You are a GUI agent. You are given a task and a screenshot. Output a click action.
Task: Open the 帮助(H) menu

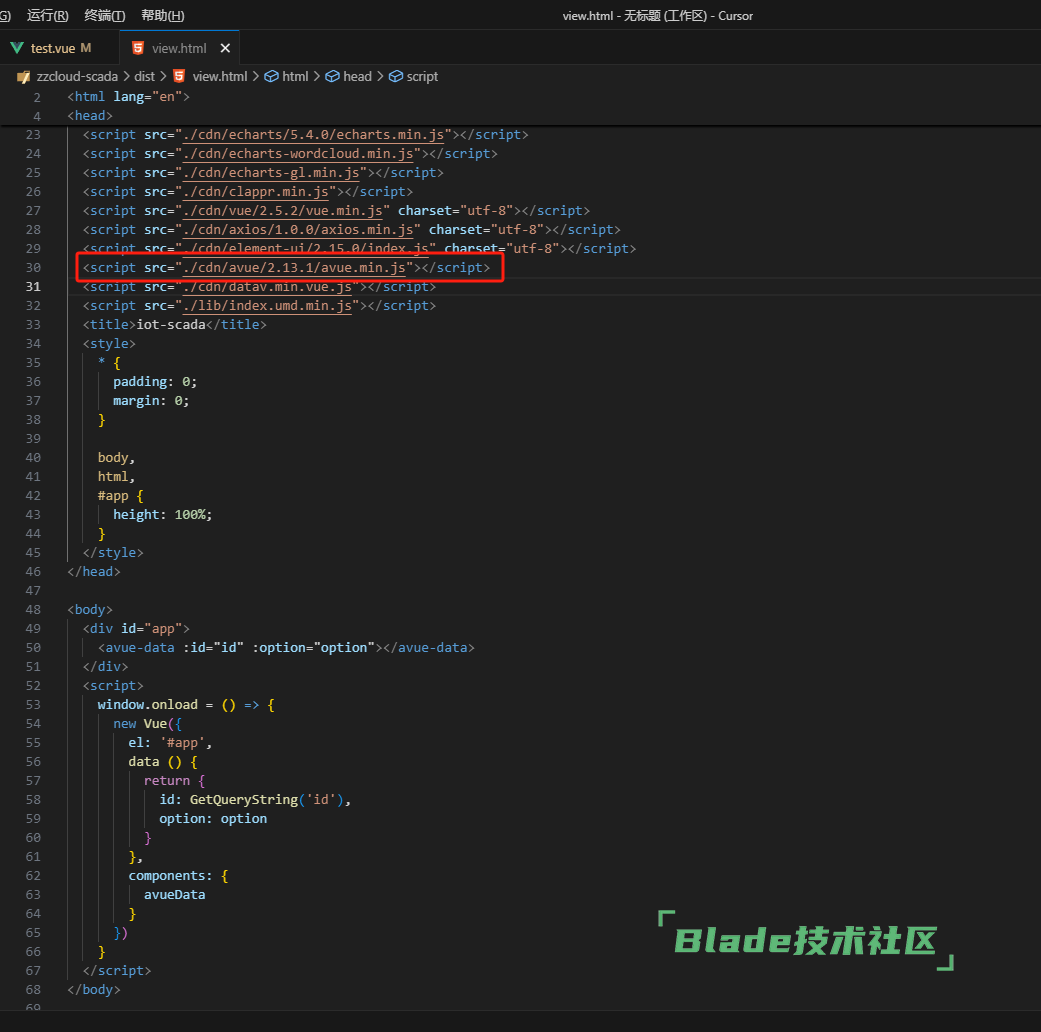(x=163, y=15)
